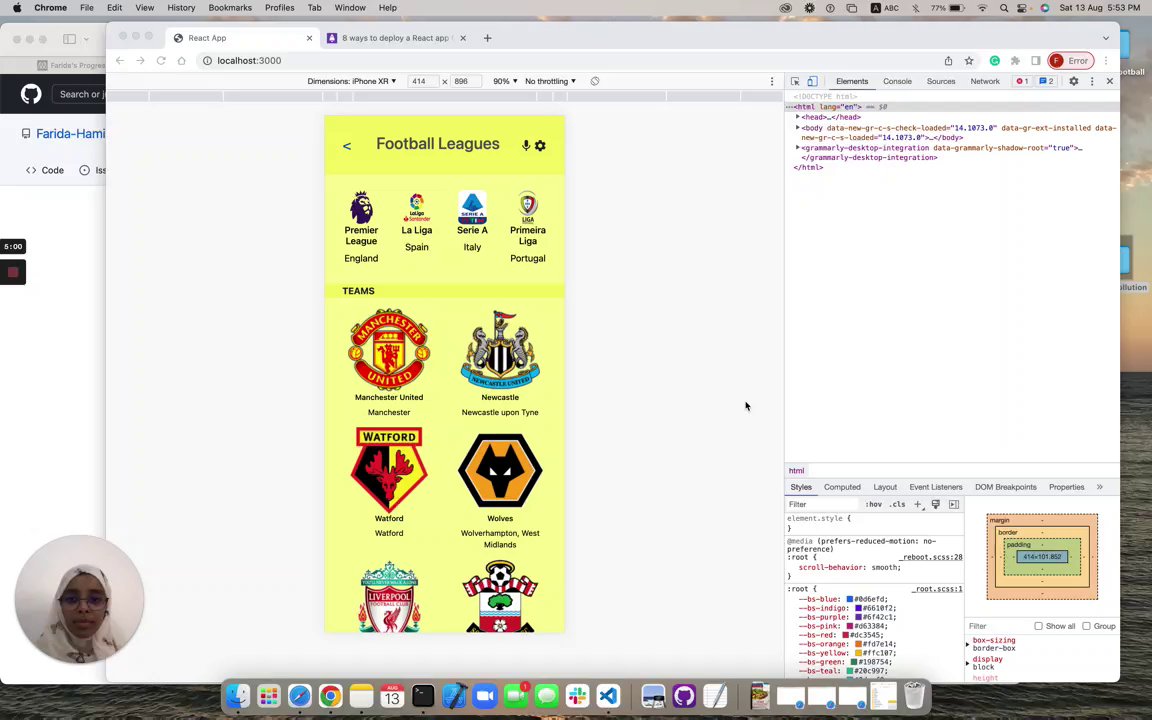Toggle the device toolbar in DevTools
Image resolution: width=1152 pixels, height=720 pixels.
coord(813,82)
